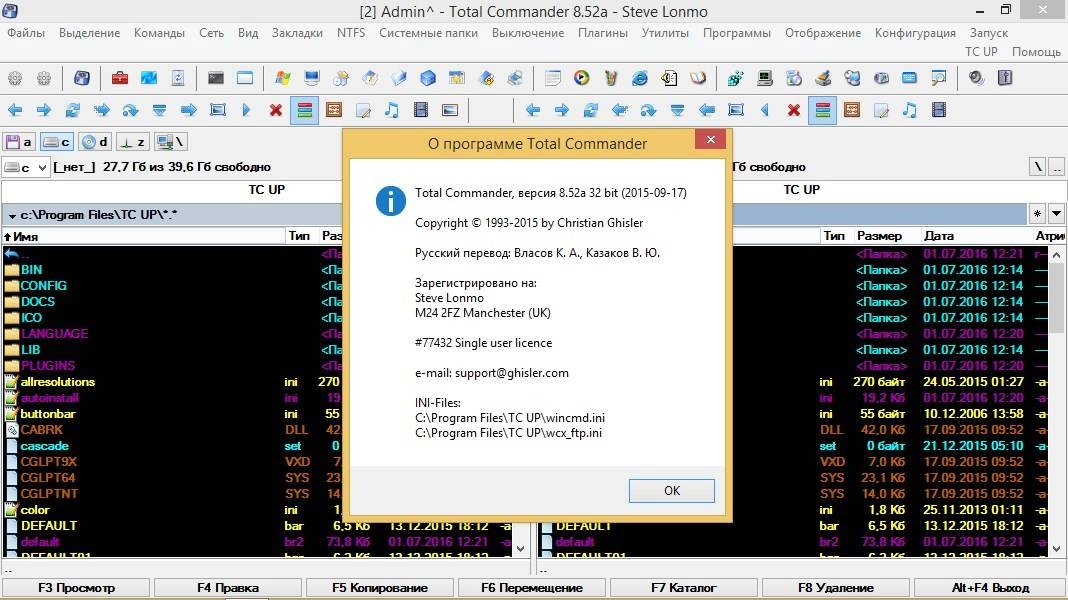Select the right panel TC UP tab

click(801, 189)
